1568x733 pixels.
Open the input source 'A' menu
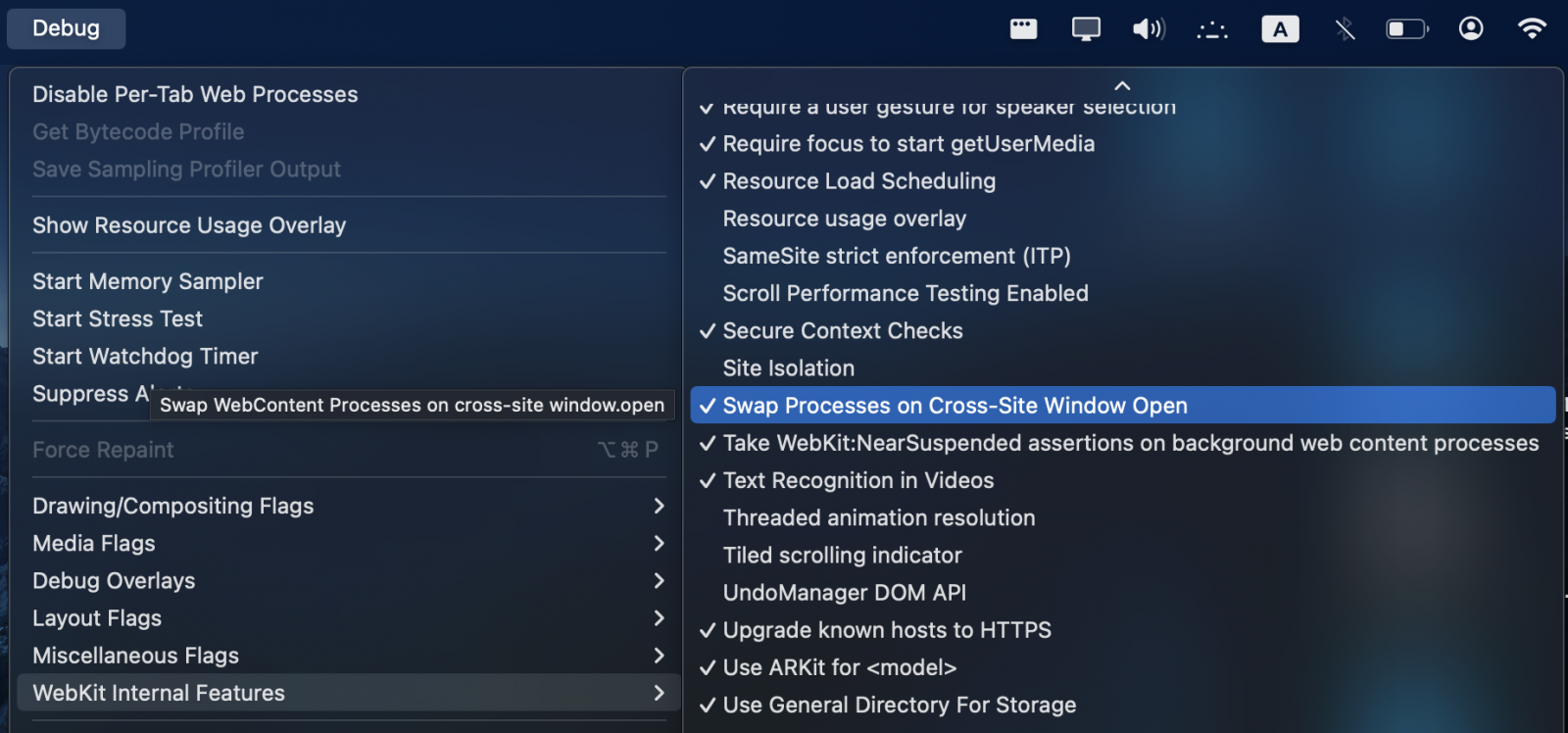pyautogui.click(x=1280, y=29)
